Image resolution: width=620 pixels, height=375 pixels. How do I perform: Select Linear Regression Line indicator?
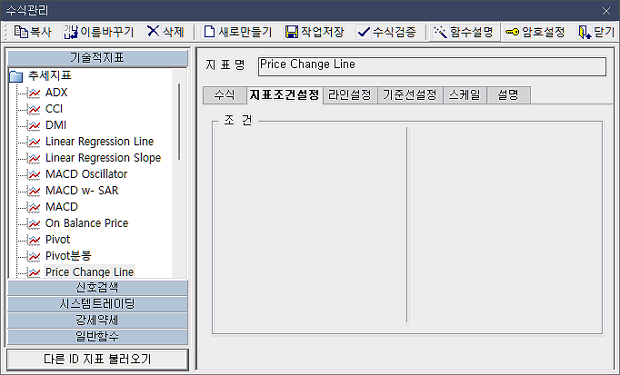point(99,142)
